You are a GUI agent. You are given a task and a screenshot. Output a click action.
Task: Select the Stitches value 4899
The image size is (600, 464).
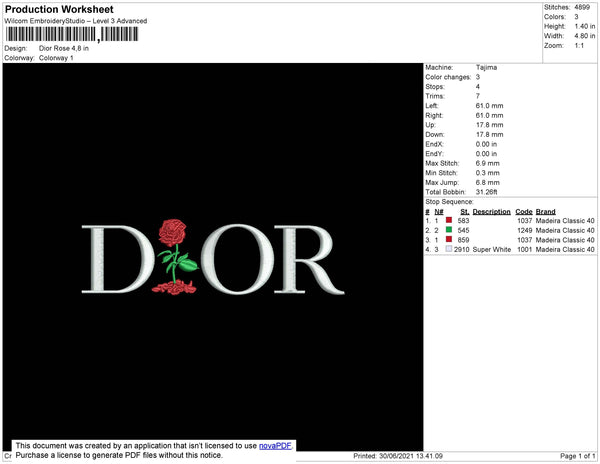582,7
